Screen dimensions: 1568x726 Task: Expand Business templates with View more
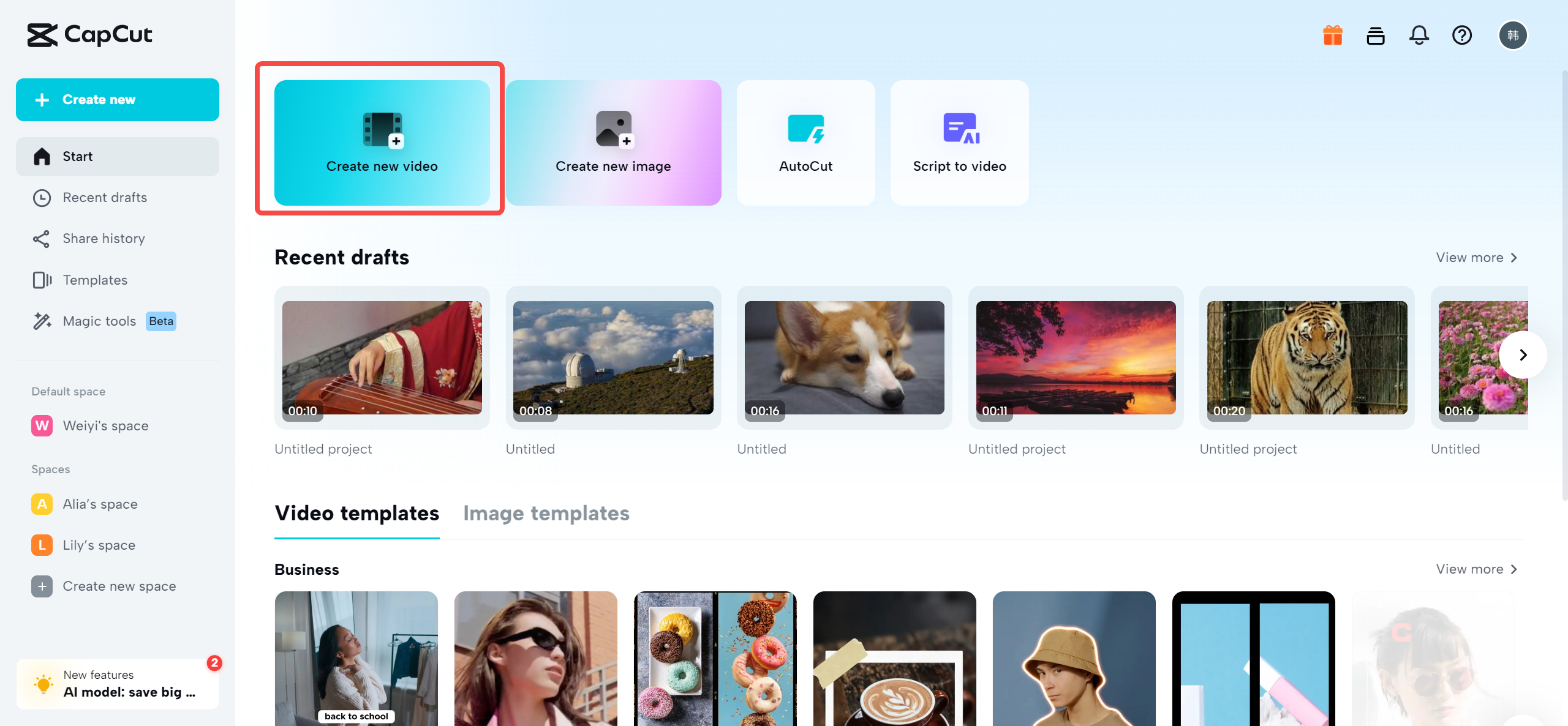tap(1476, 569)
